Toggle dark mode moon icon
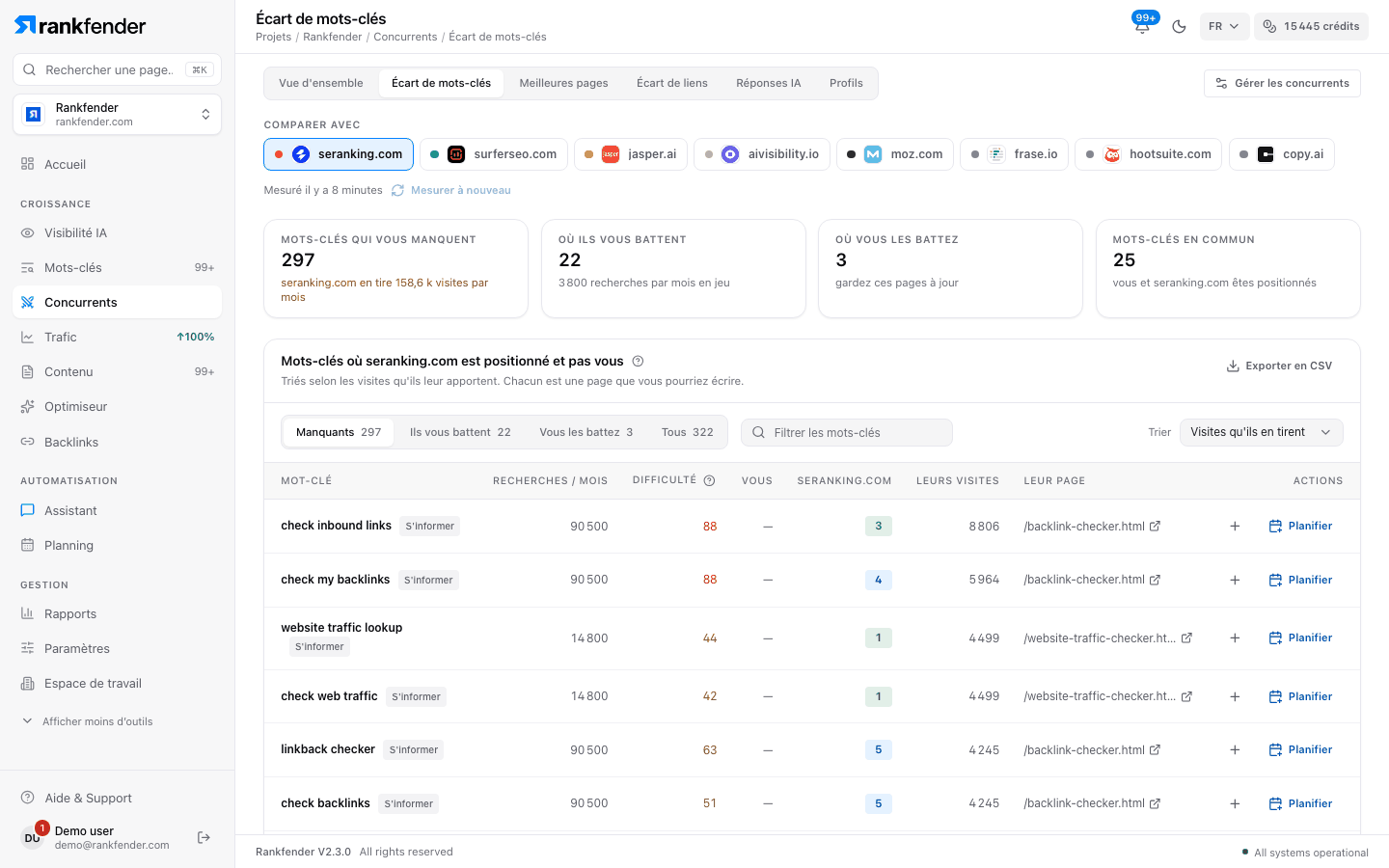 point(1179,26)
